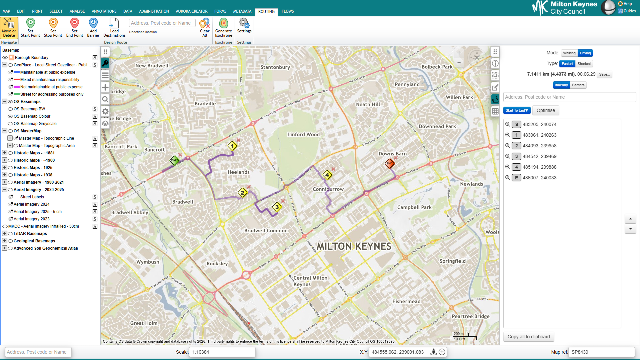Click the green line legend swatch
Viewport: 640px width, 360px height.
coord(17,94)
